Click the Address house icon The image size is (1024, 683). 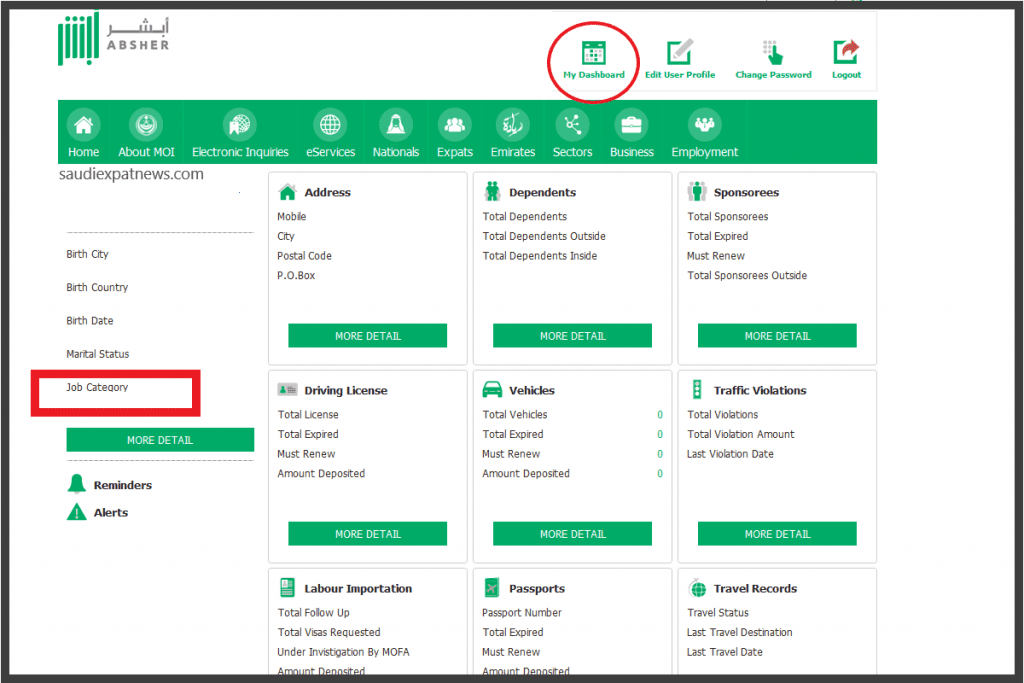pos(287,192)
